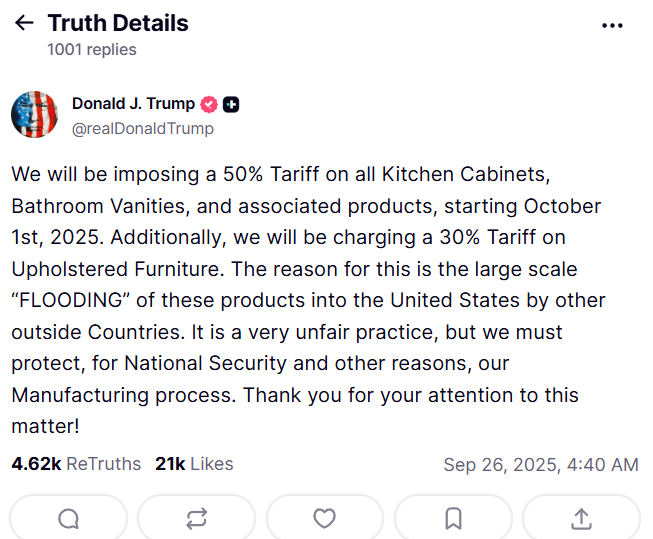653x539 pixels.
Task: Go back using the left arrow
Action: [24, 23]
